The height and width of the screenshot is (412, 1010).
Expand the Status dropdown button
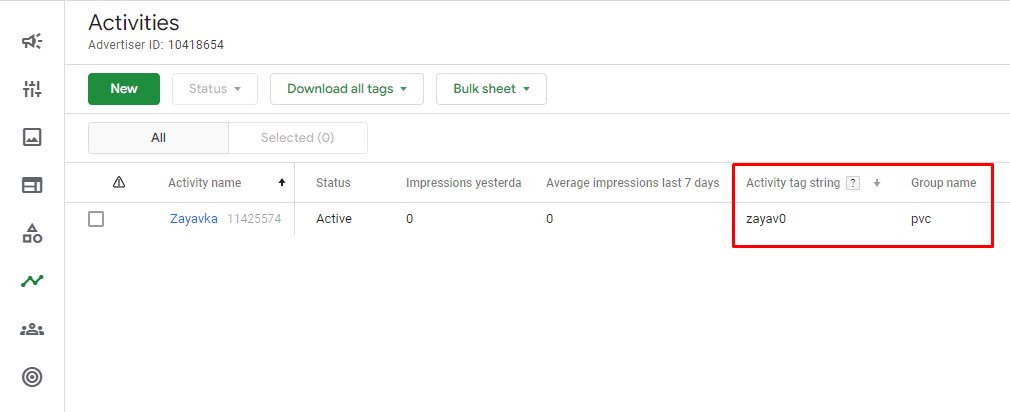(215, 89)
